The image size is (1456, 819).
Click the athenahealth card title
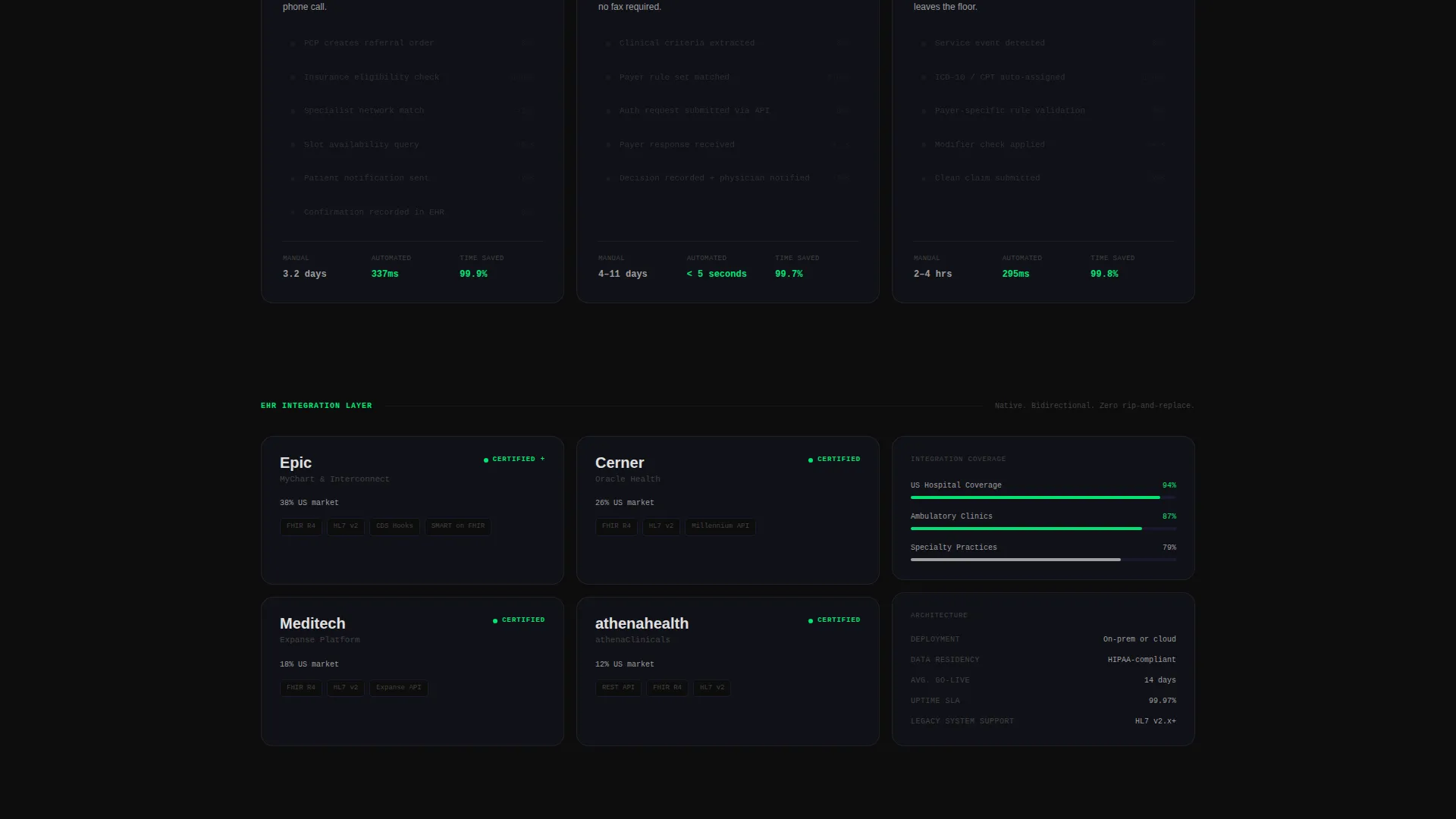tap(642, 623)
